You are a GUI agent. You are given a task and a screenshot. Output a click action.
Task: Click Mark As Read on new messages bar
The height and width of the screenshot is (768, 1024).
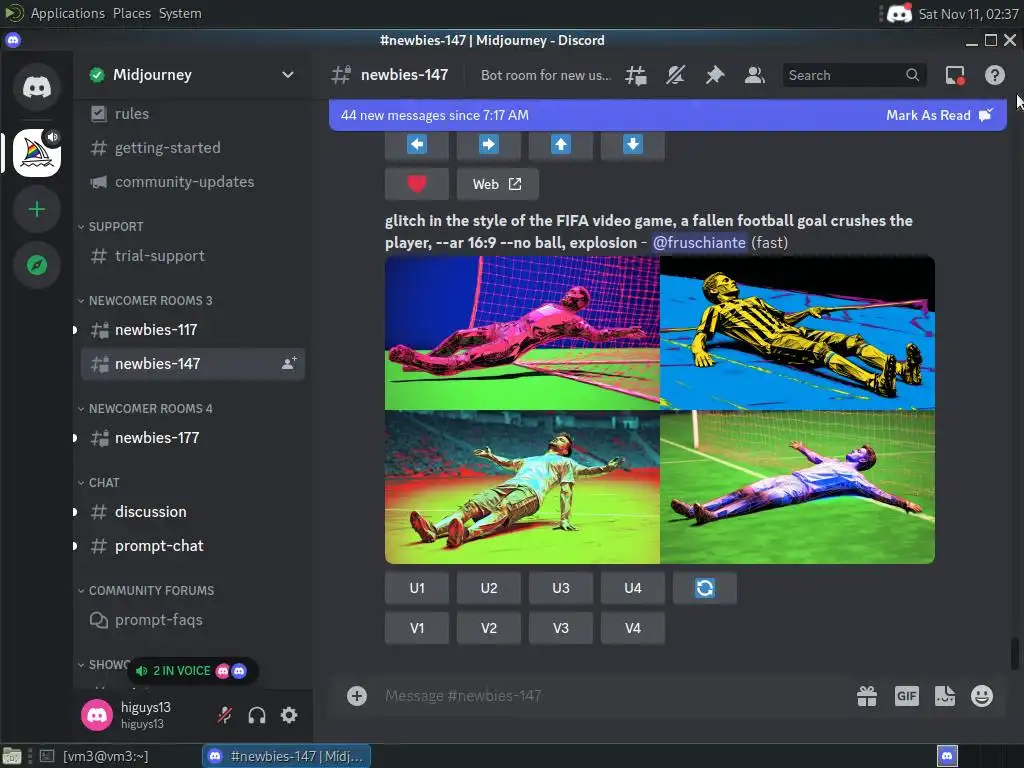pyautogui.click(x=939, y=115)
